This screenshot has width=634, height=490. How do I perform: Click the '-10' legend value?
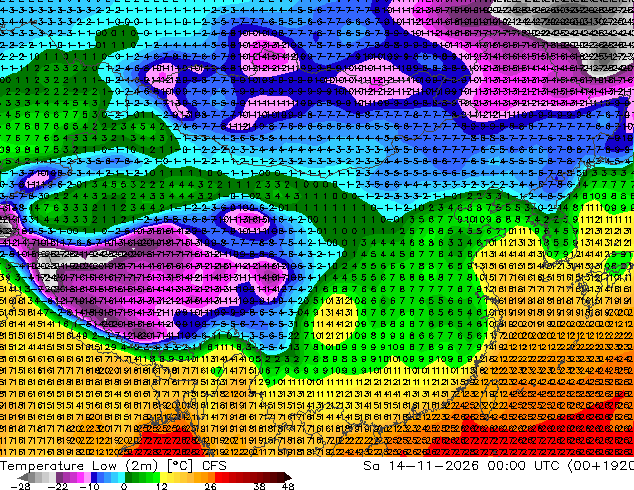(89, 486)
